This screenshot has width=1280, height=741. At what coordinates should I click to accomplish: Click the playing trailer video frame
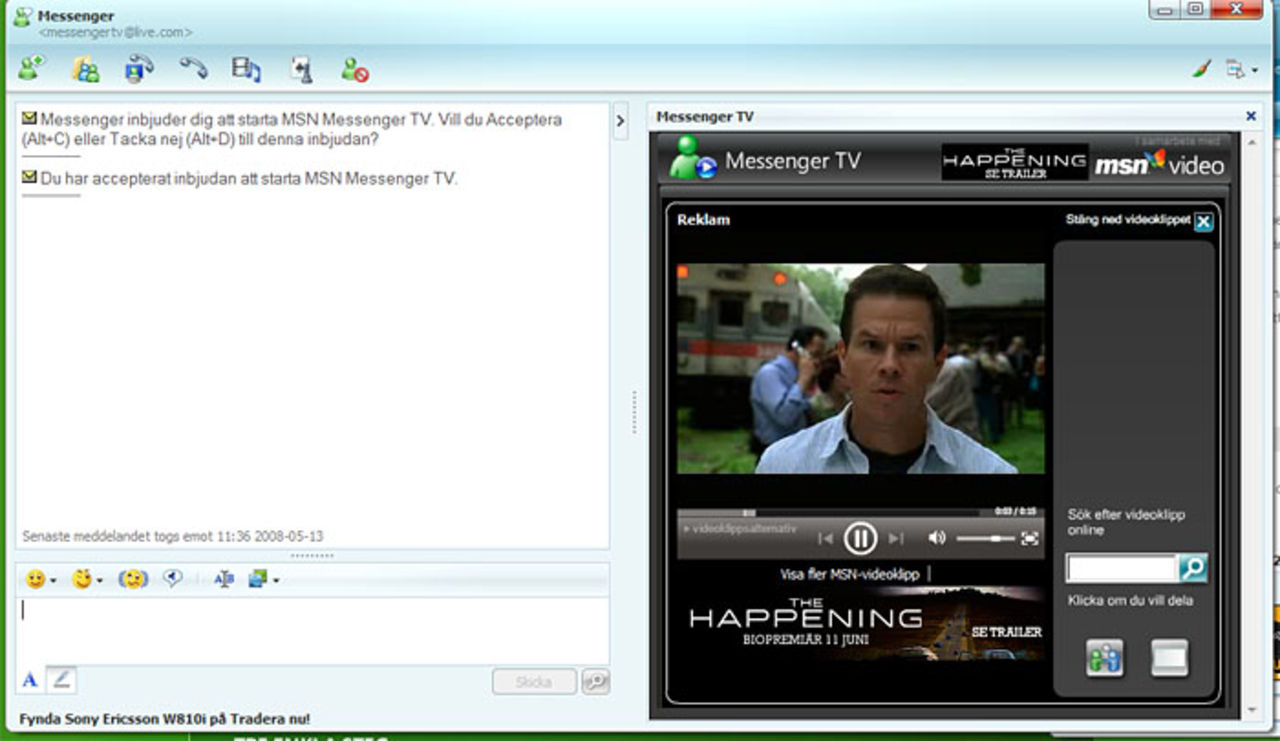pyautogui.click(x=861, y=368)
